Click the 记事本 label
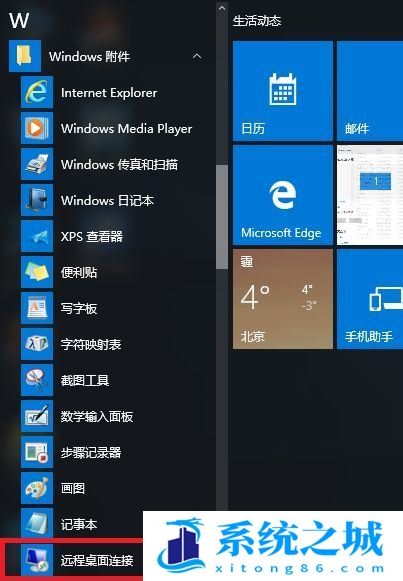The height and width of the screenshot is (581, 403). [x=79, y=524]
